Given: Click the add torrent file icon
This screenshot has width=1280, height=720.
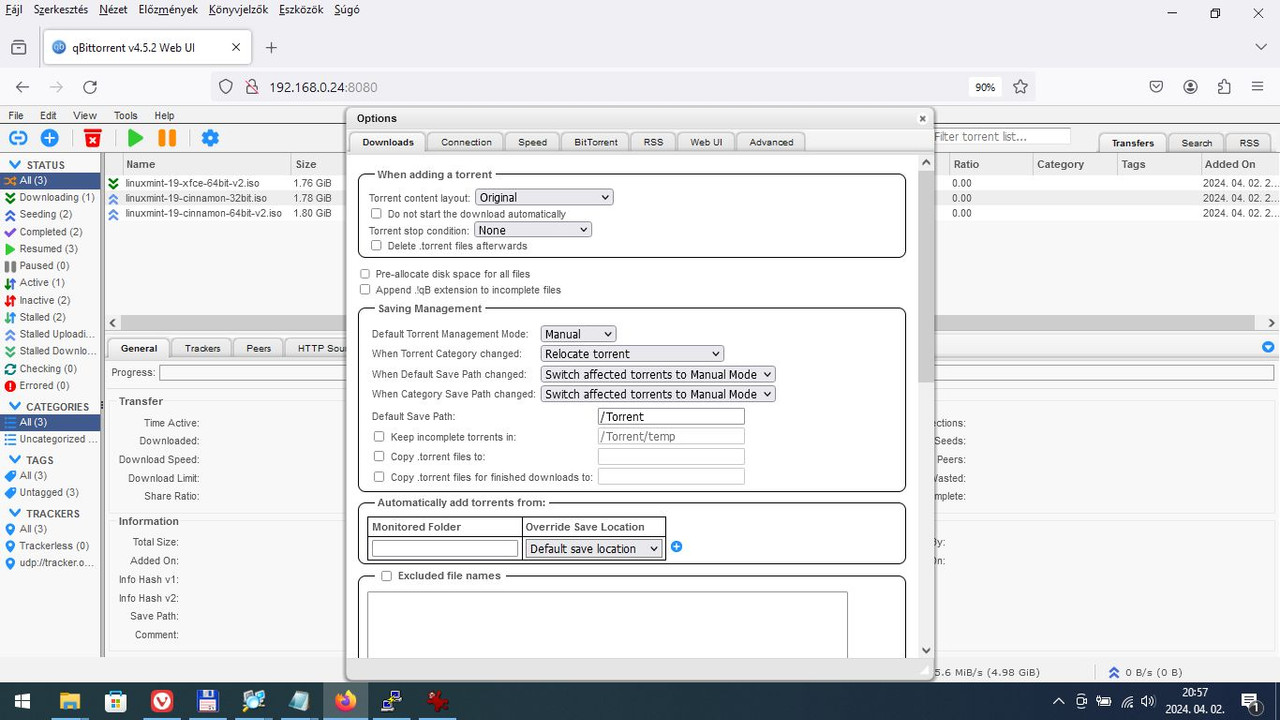Looking at the screenshot, I should [49, 137].
